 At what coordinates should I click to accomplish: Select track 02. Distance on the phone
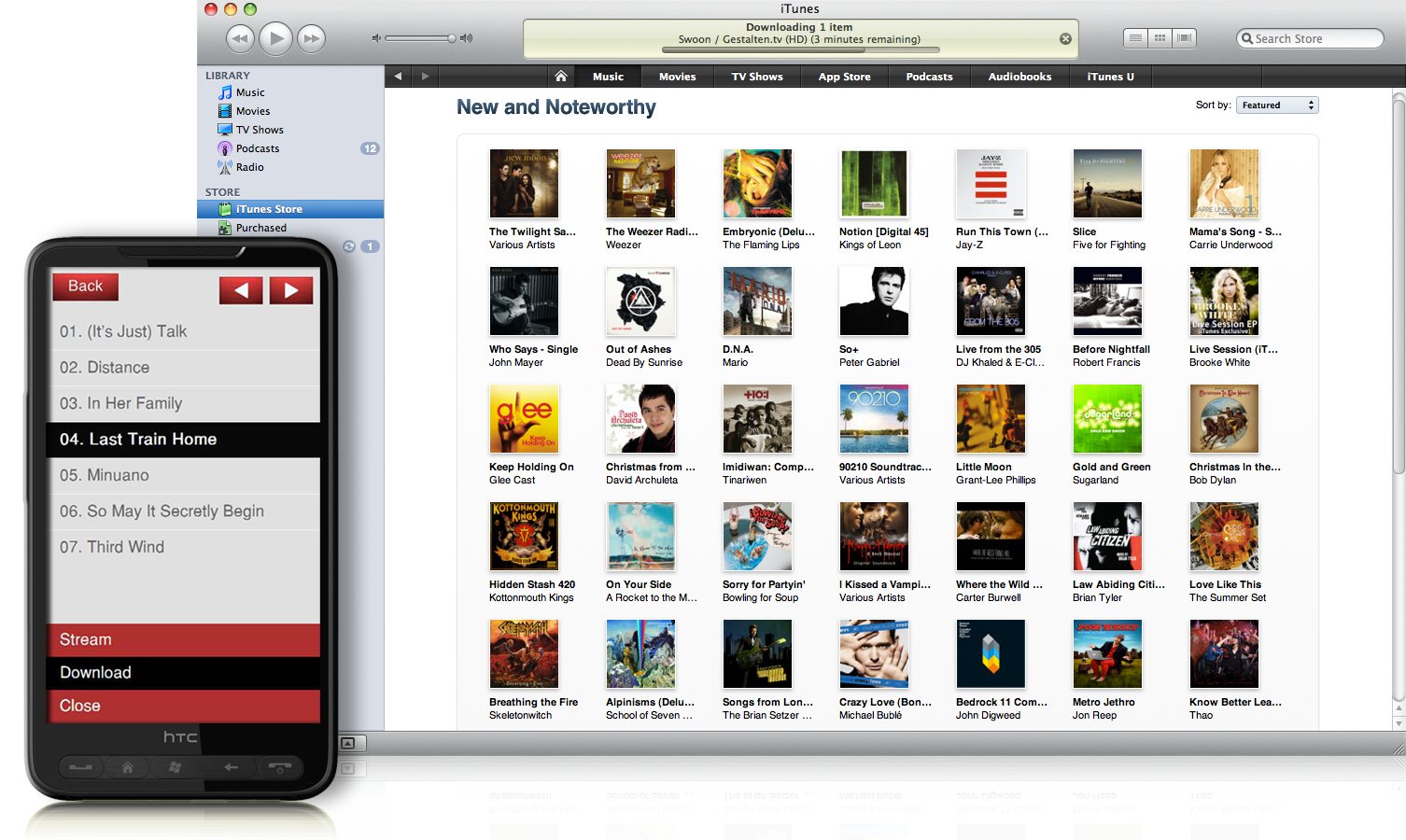tap(183, 368)
